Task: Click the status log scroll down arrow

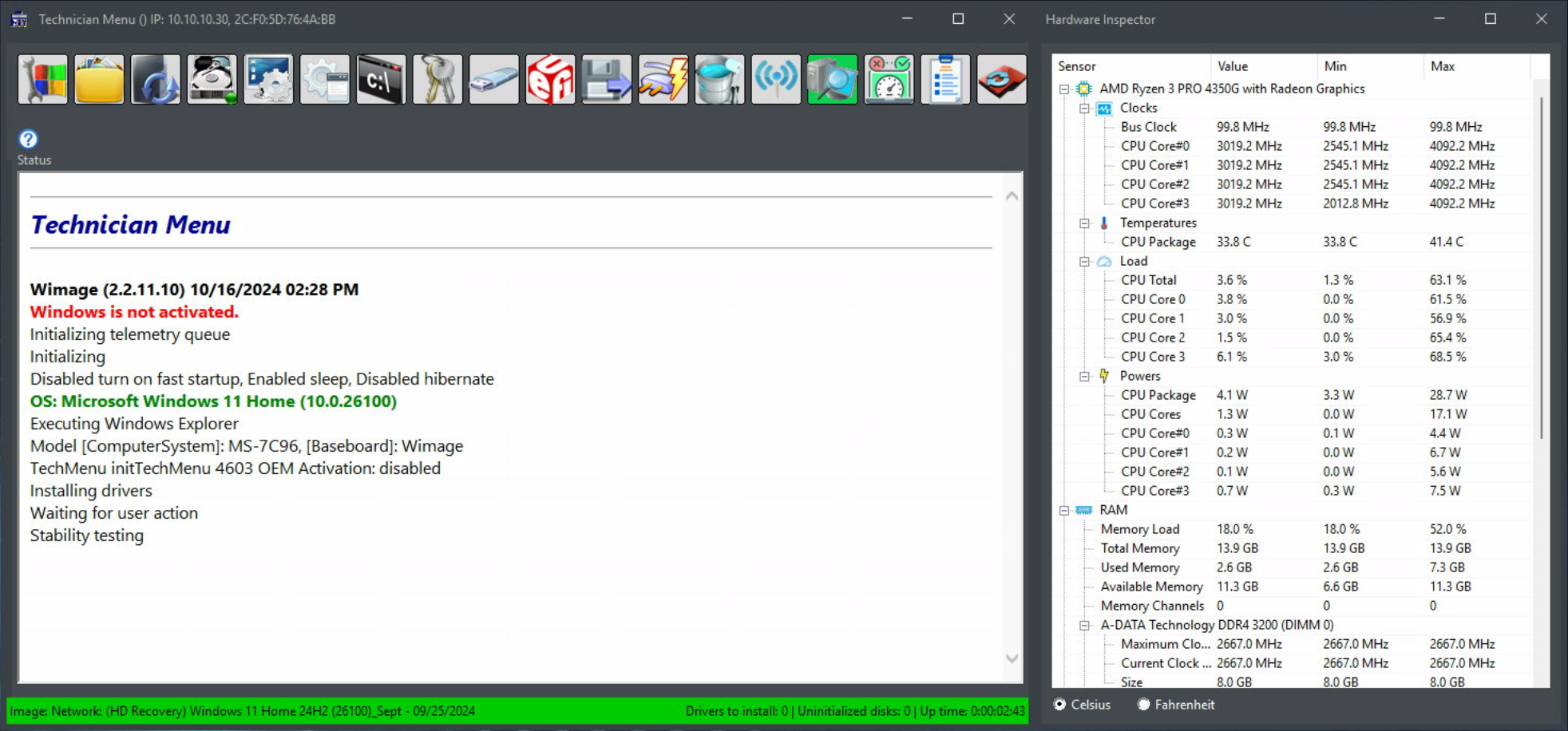Action: coord(1012,658)
